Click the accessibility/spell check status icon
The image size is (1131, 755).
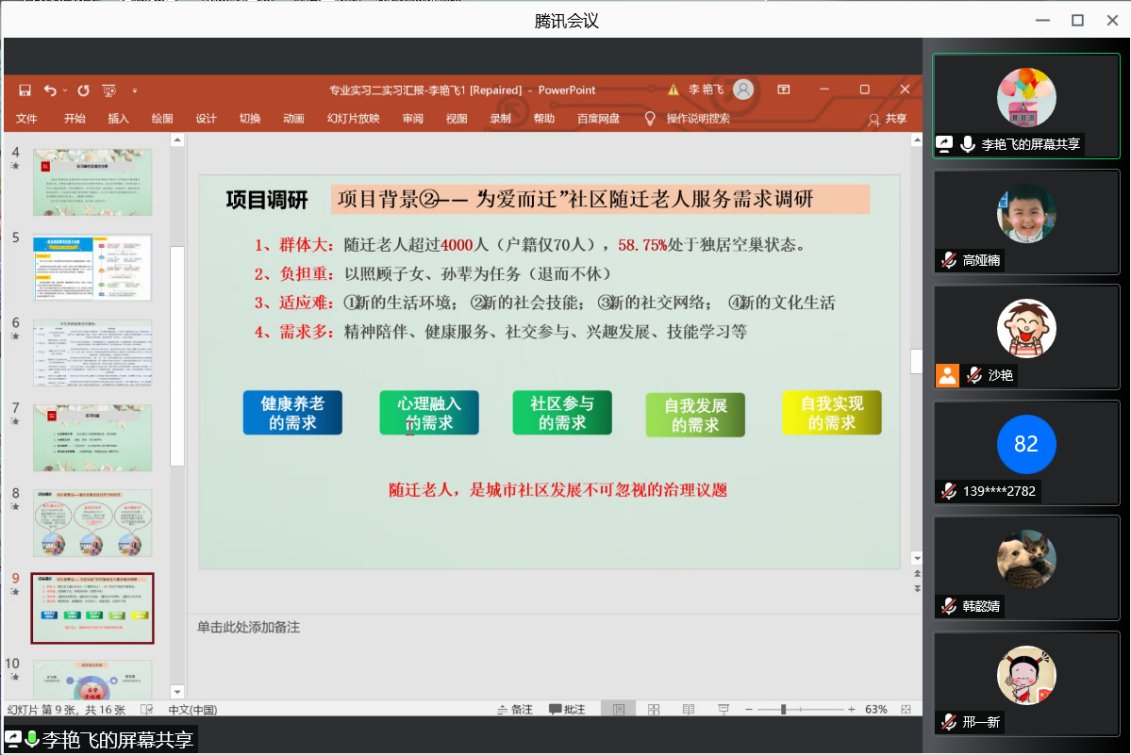(x=146, y=710)
